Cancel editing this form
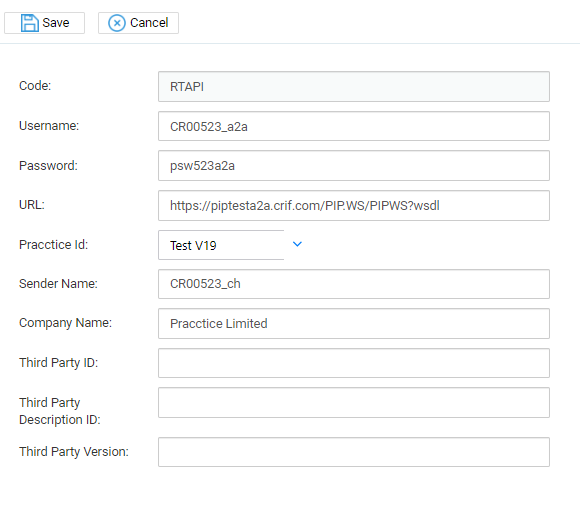Screen dimensions: 580x507 [138, 23]
